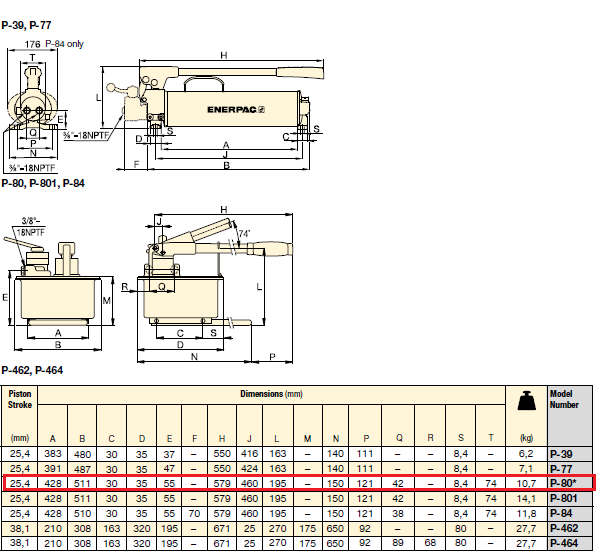Viewport: 603px width, 552px height.
Task: Click the "F" column header in the table
Action: tap(195, 439)
